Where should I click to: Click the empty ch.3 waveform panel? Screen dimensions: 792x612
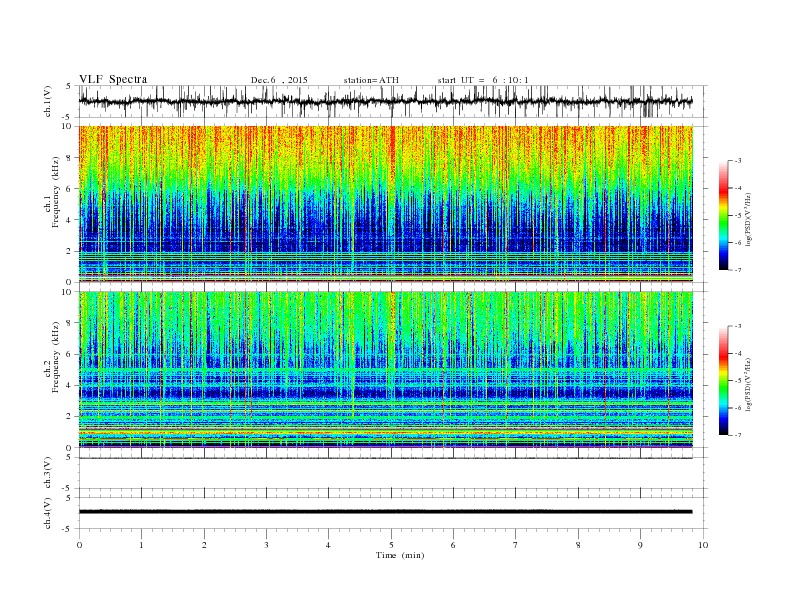(x=392, y=473)
